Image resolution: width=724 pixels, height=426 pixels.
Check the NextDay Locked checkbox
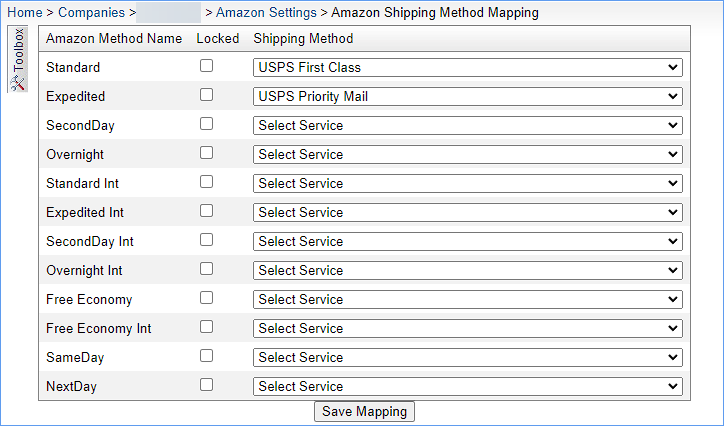coord(206,385)
